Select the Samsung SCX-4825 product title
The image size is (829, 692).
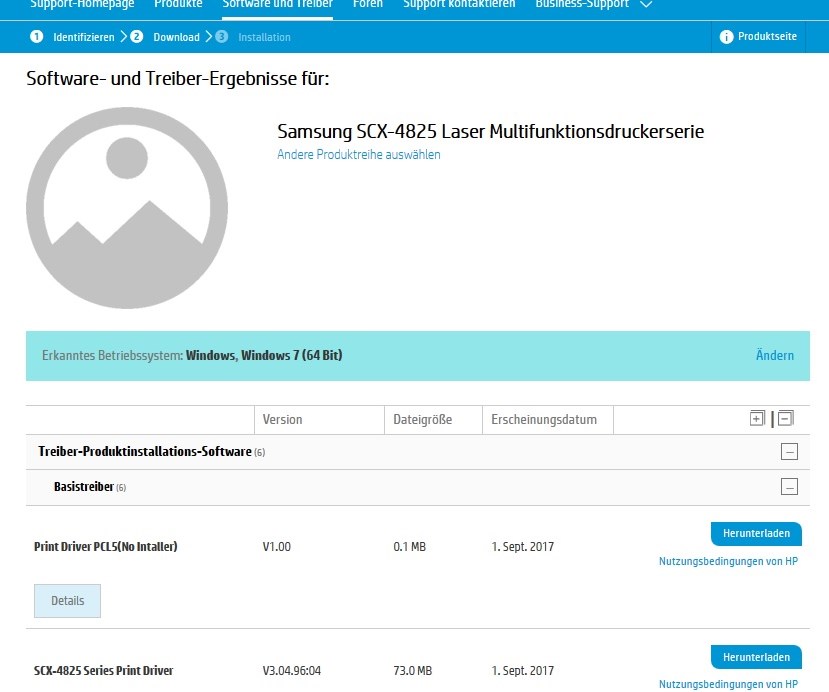click(491, 131)
